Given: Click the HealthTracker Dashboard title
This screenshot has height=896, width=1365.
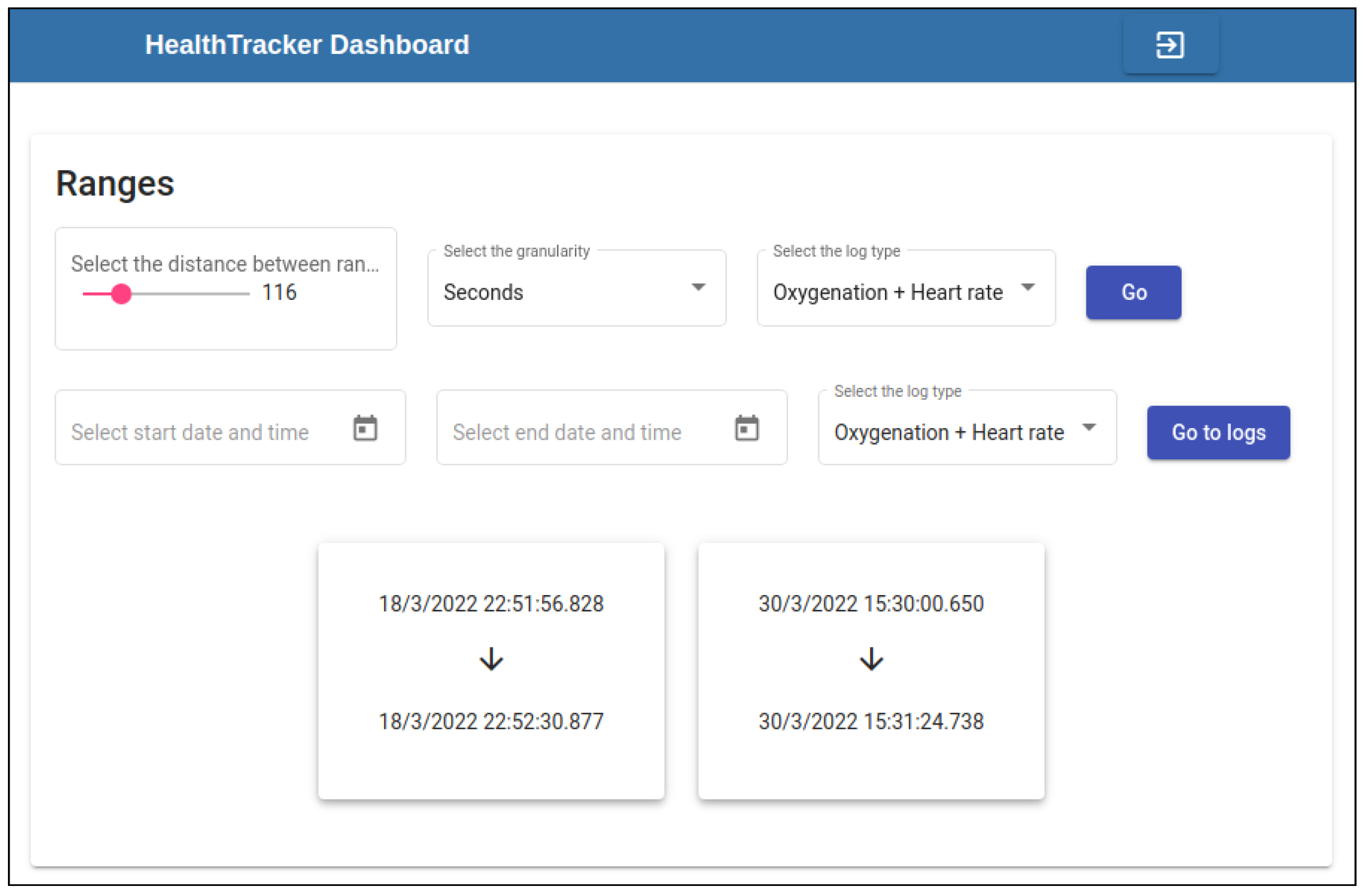Looking at the screenshot, I should coord(307,45).
